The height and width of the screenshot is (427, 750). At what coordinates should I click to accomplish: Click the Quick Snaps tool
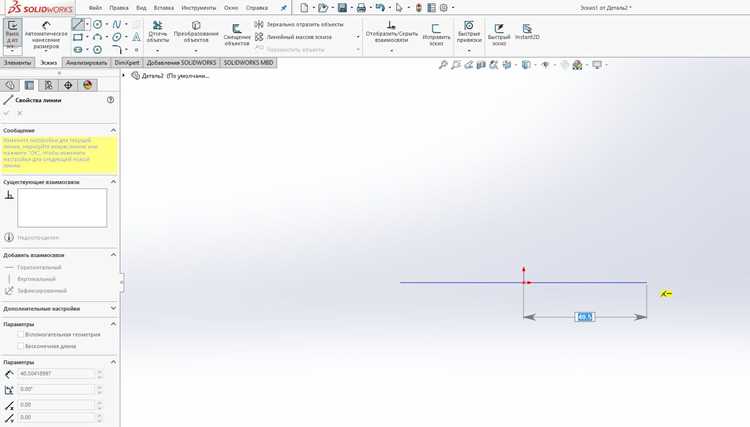[x=469, y=32]
